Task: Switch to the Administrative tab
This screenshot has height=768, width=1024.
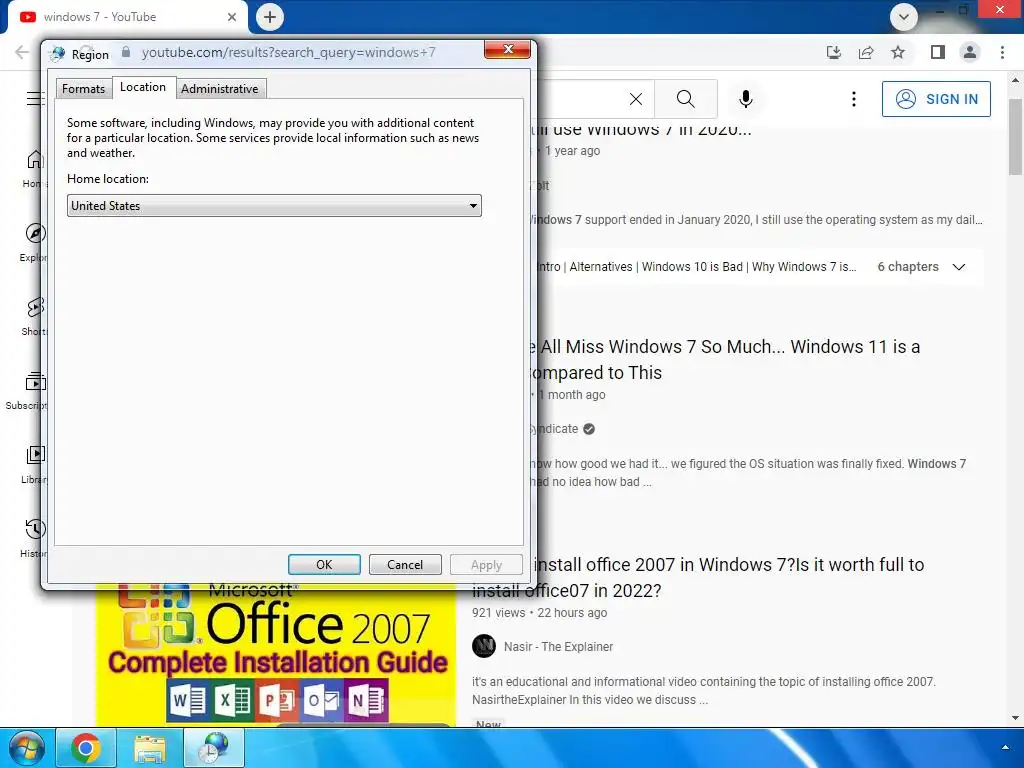Action: pos(219,89)
